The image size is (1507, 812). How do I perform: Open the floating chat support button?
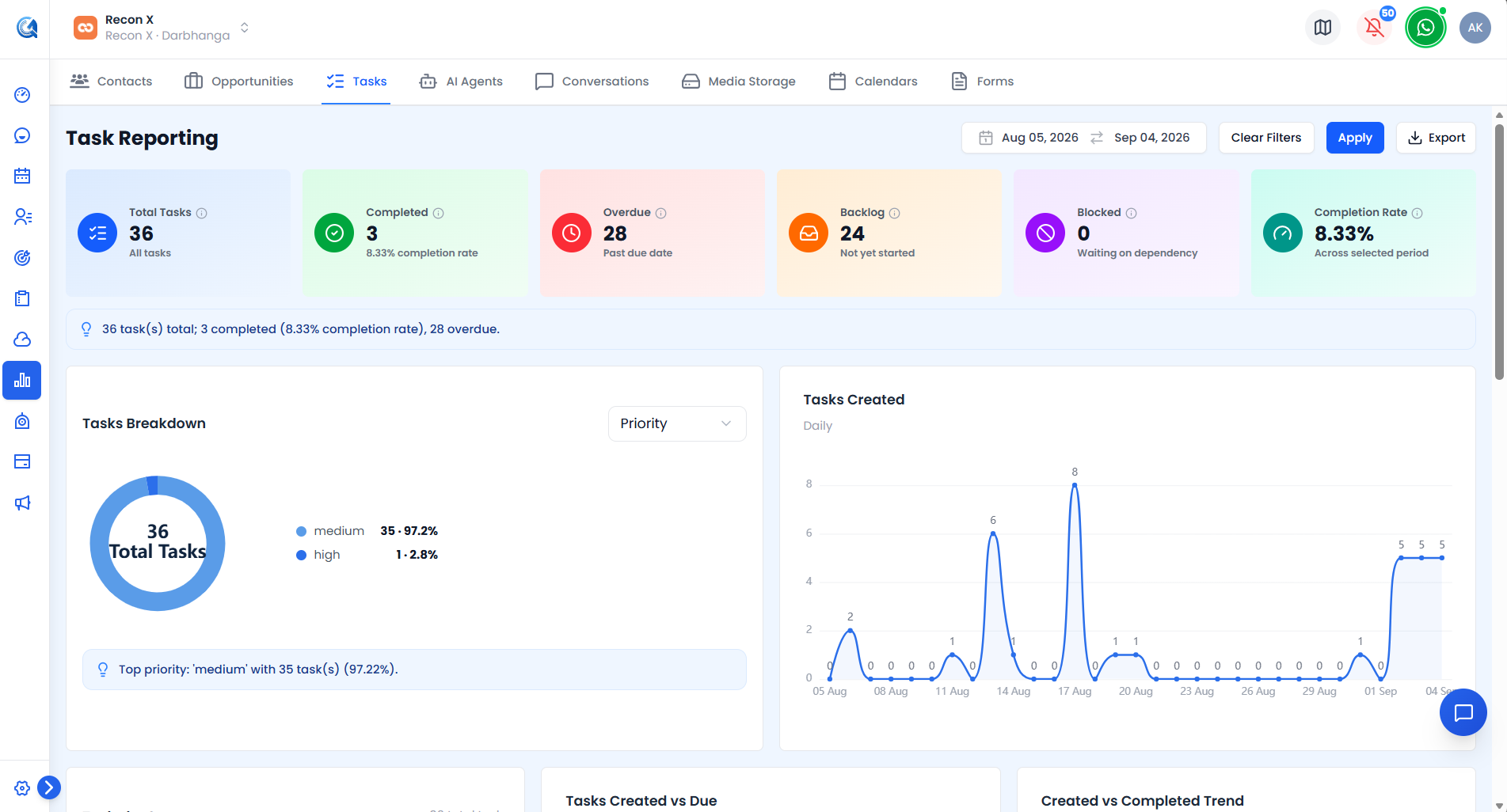tap(1463, 712)
